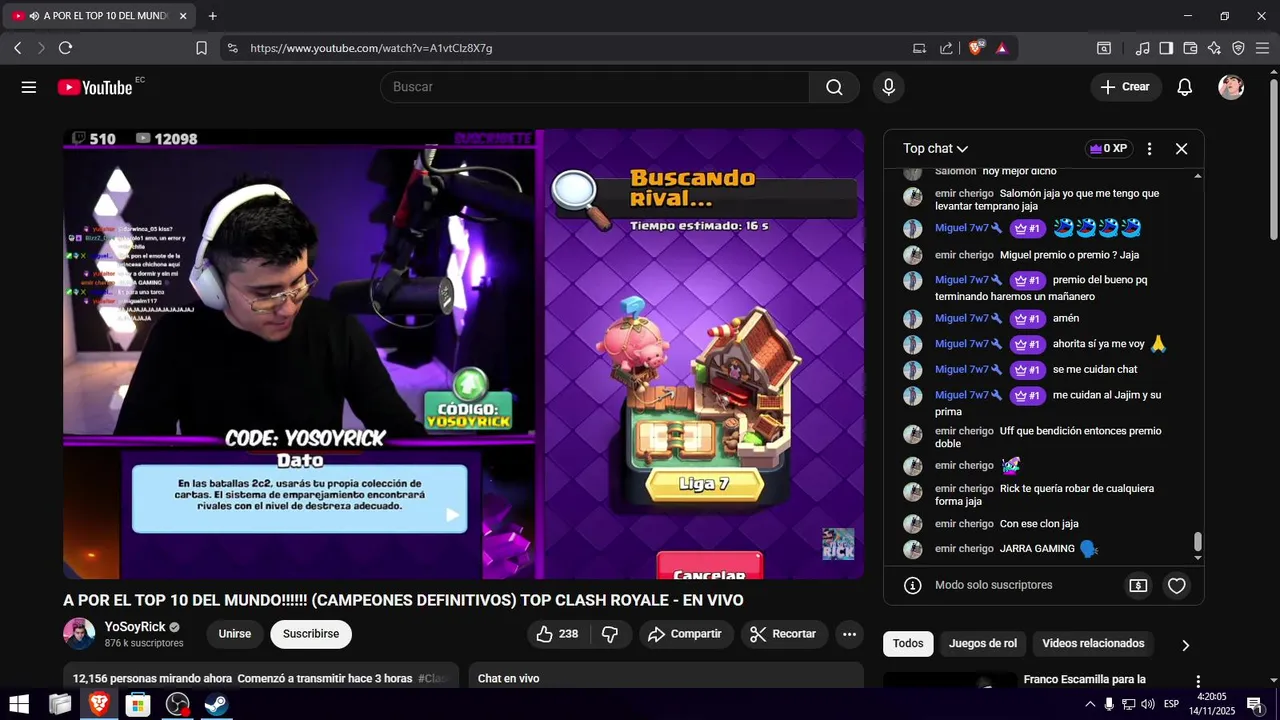View site information in the address bar

point(232,48)
